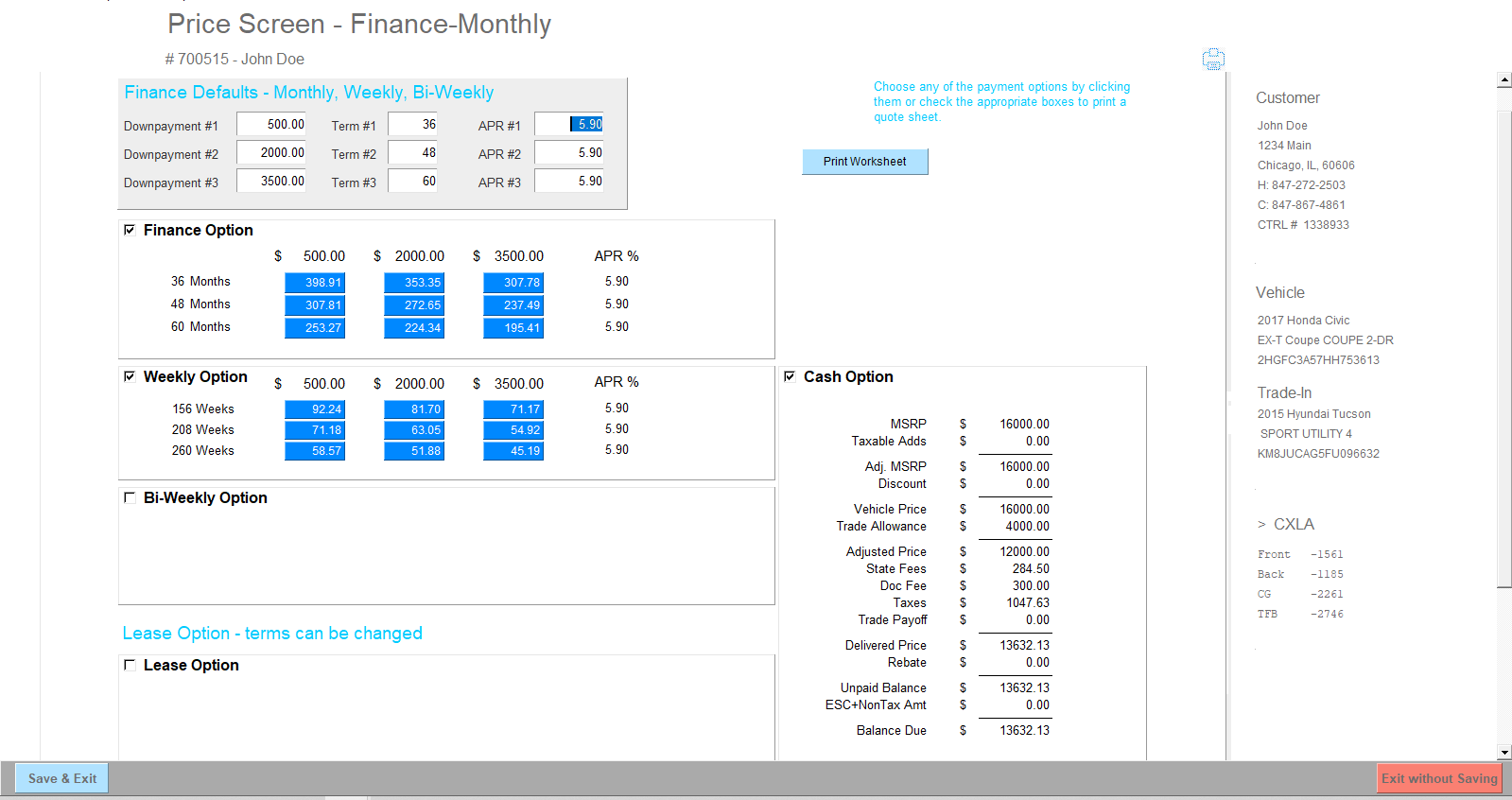Choose the 54.92 payment for 208 weeks
This screenshot has width=1512, height=800.
pos(513,430)
